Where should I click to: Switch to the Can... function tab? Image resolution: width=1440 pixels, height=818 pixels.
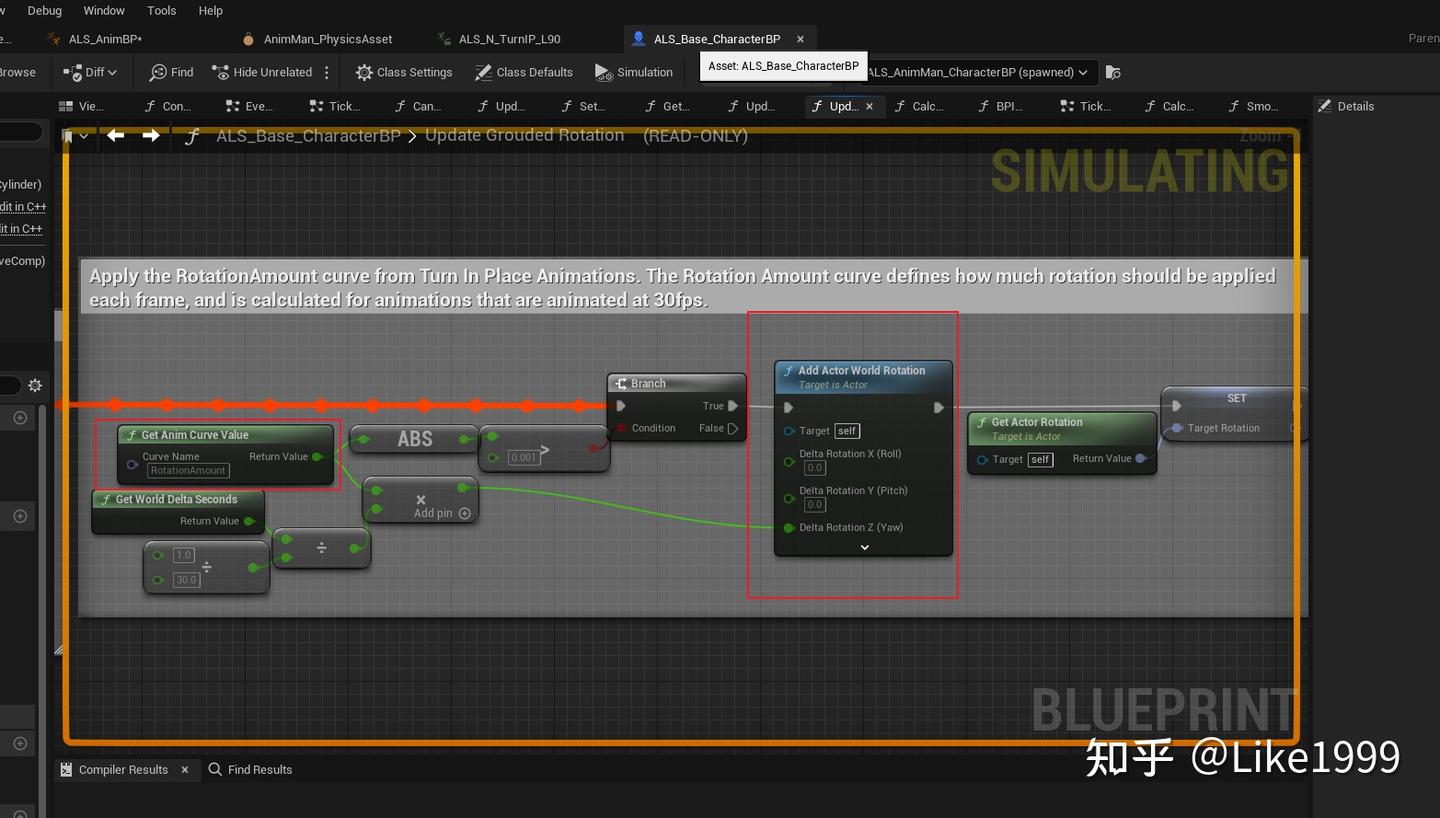point(418,106)
